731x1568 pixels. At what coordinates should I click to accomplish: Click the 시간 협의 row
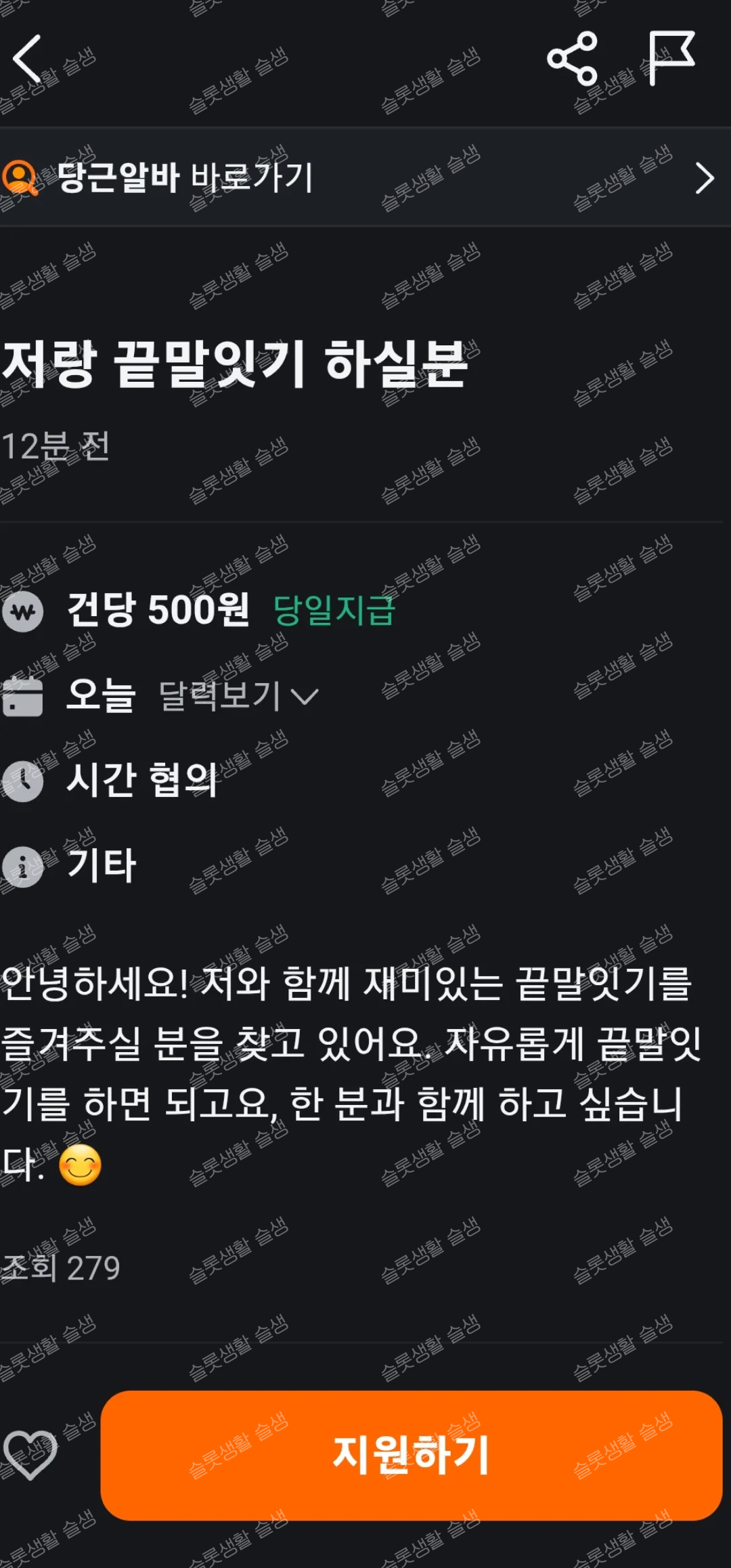(365, 781)
